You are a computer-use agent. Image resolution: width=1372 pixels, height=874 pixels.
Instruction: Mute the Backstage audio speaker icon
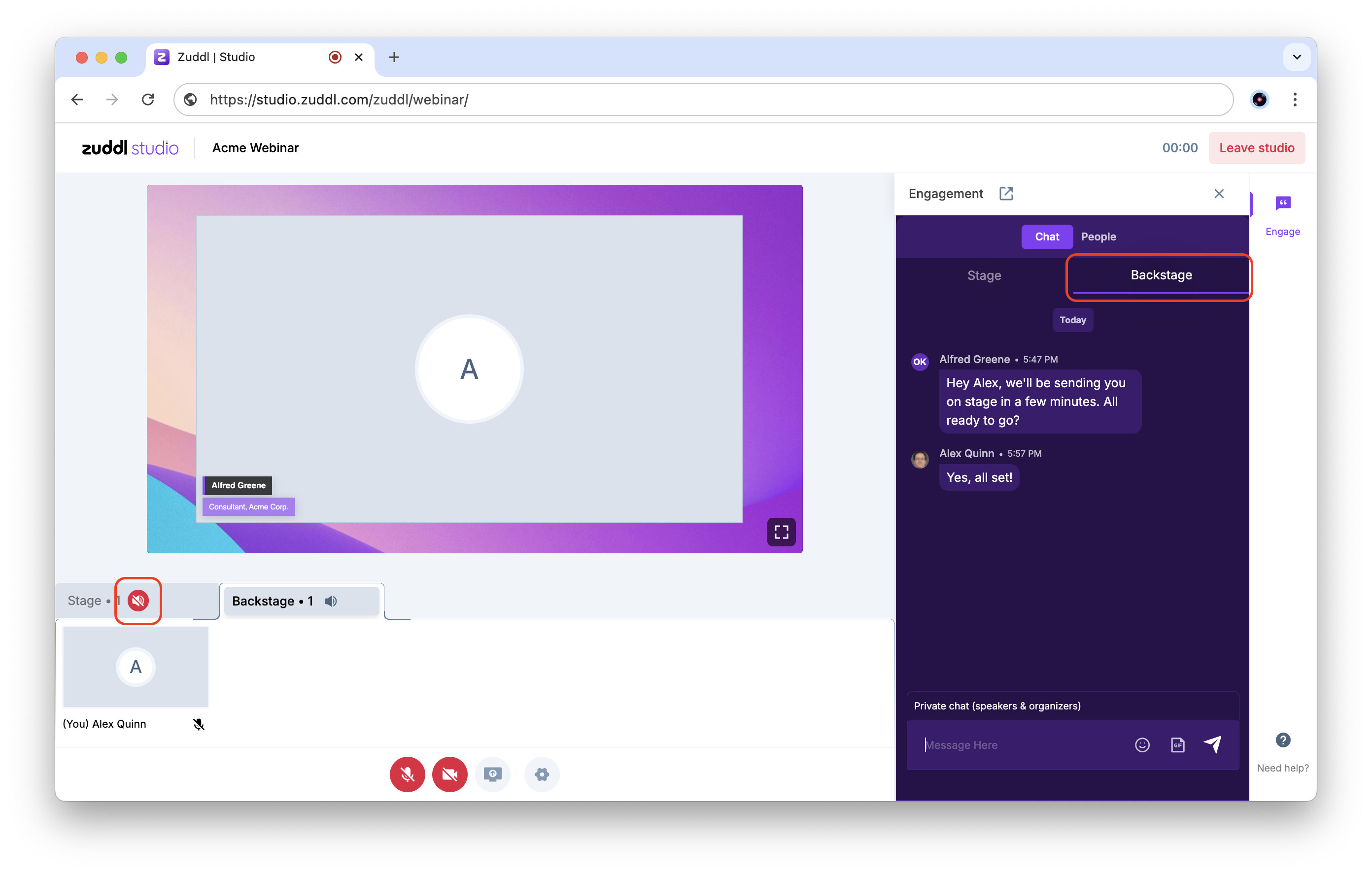point(331,601)
